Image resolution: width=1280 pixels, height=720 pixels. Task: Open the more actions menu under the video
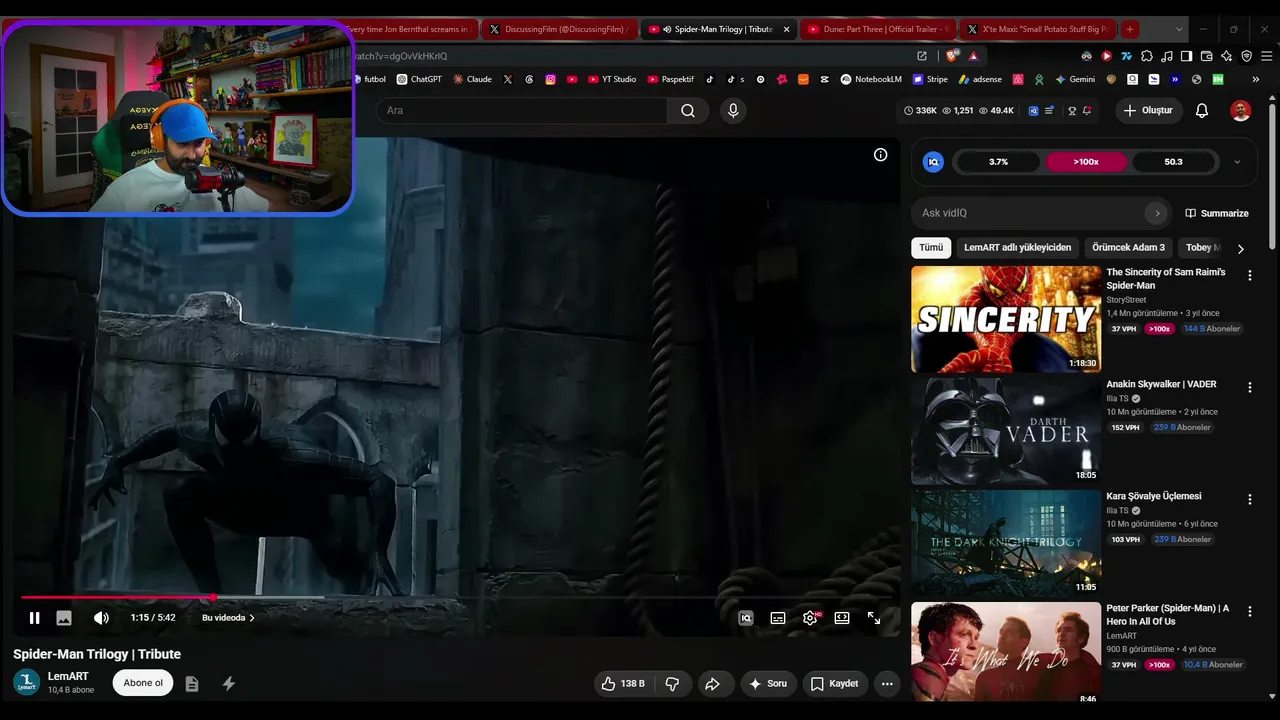click(887, 684)
